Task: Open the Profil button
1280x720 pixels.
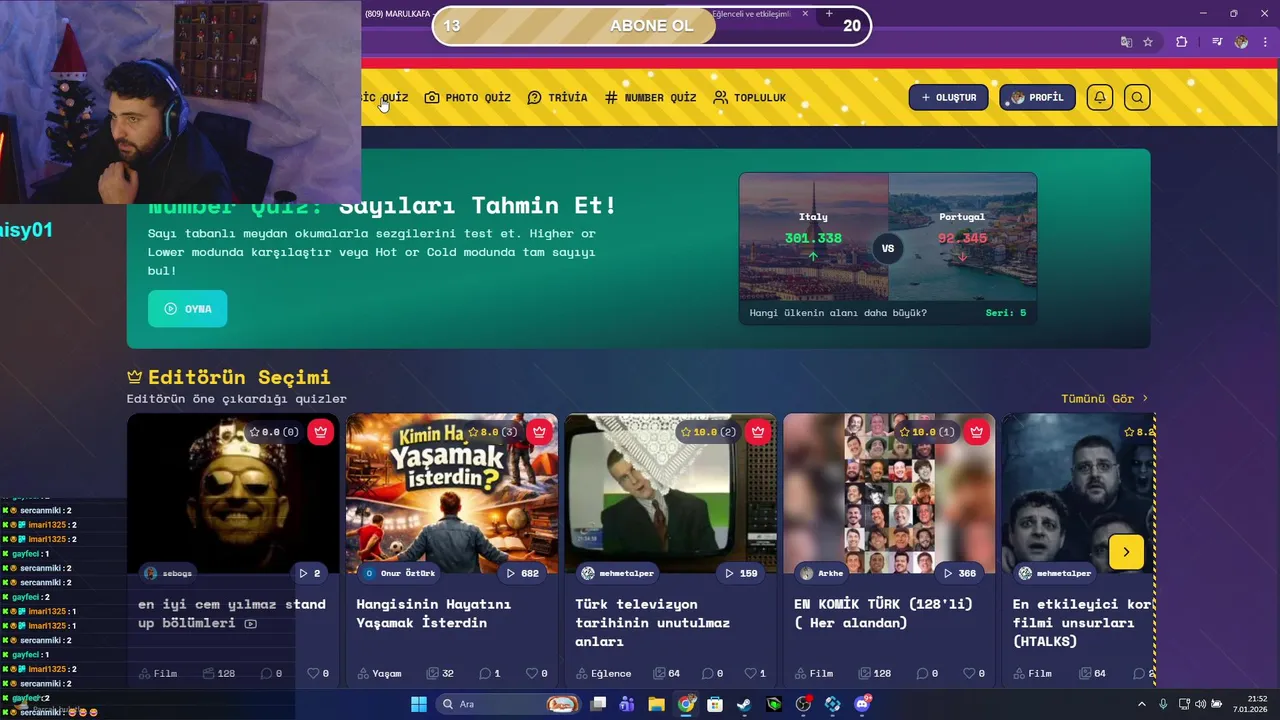Action: coord(1037,97)
